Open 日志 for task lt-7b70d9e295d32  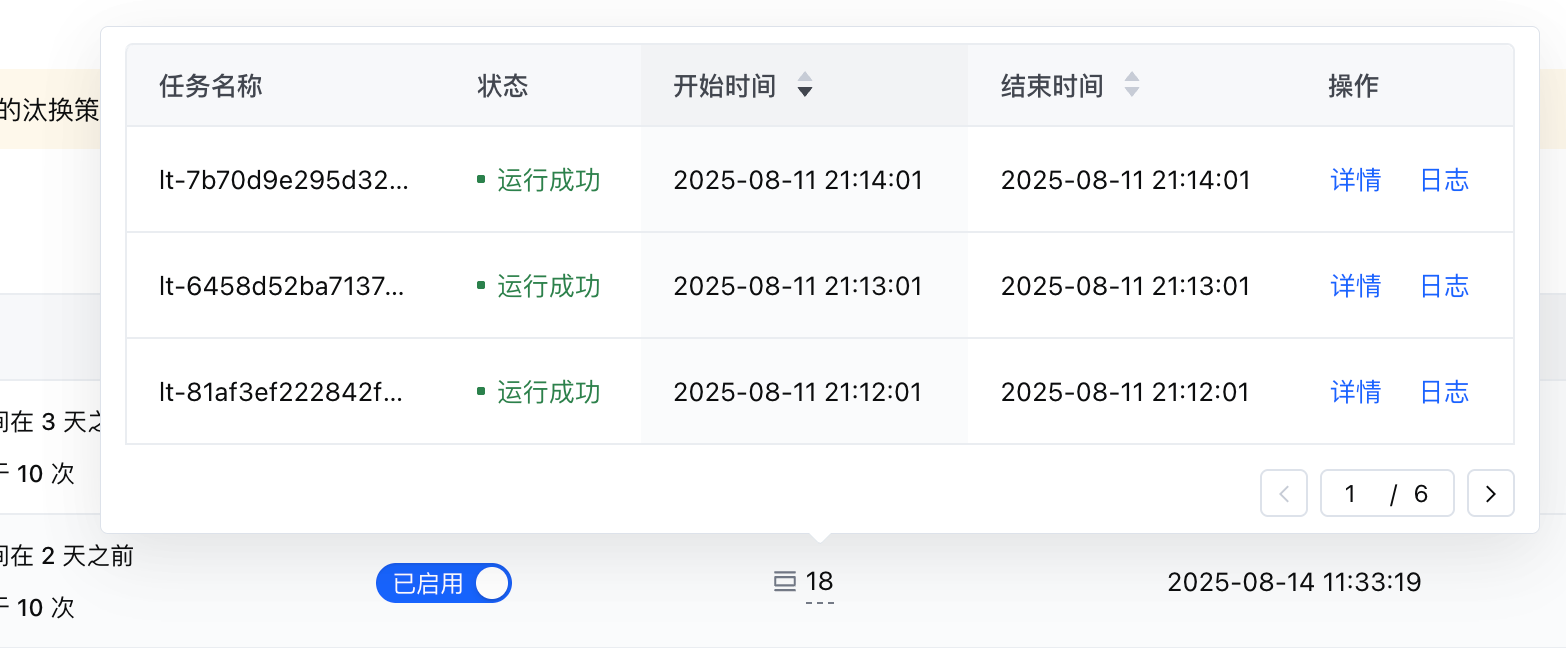click(1444, 180)
